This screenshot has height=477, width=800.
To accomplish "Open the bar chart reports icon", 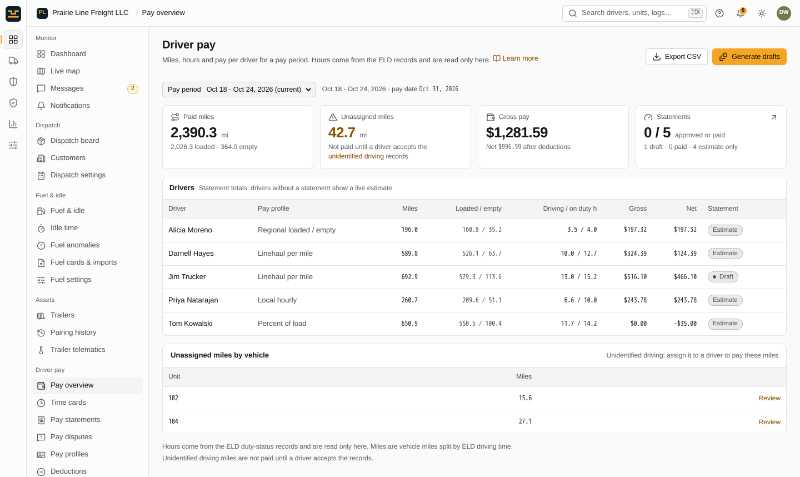I will pos(13,124).
